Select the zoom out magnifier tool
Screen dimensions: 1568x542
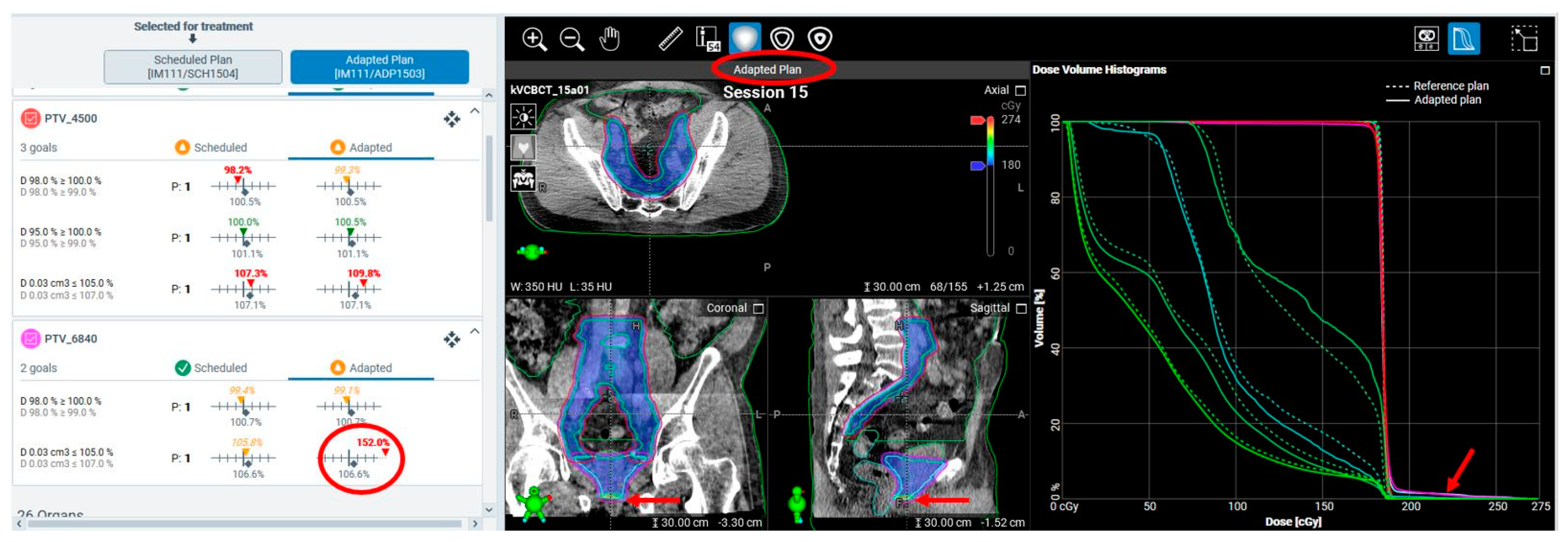(x=571, y=39)
